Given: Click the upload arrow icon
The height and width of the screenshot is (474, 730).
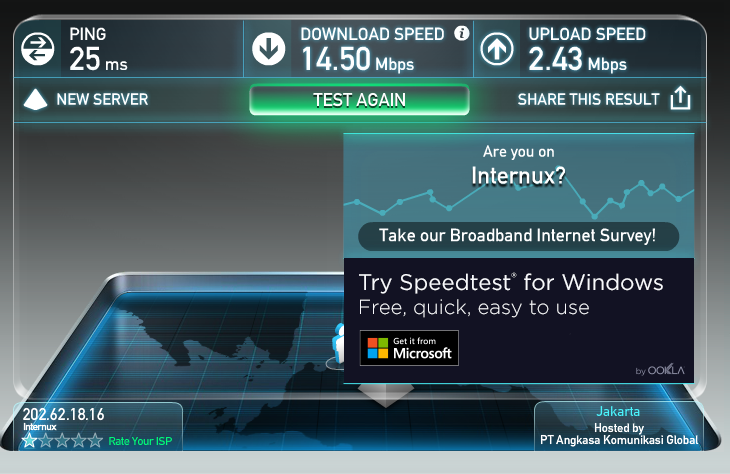Looking at the screenshot, I should click(x=497, y=49).
